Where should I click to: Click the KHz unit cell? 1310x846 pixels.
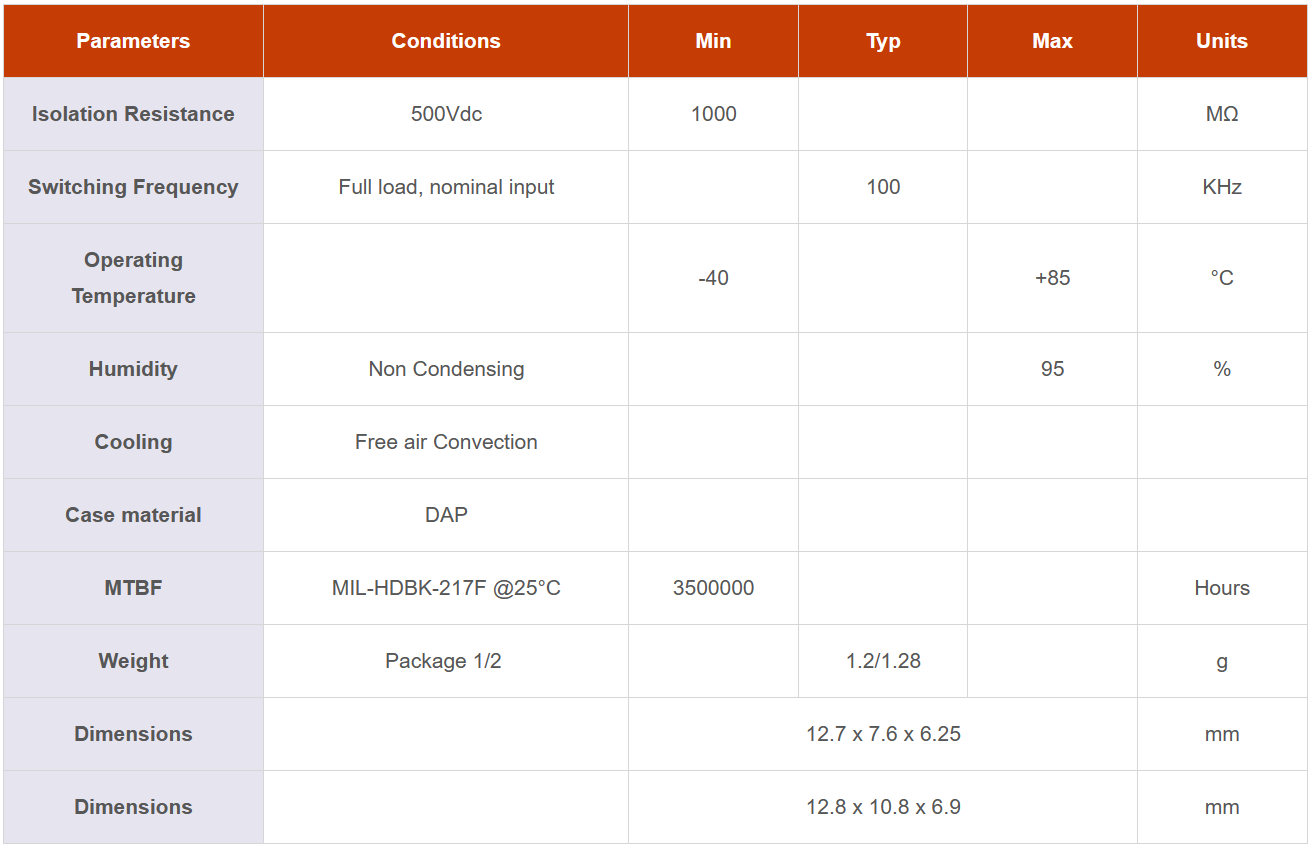[x=1222, y=187]
